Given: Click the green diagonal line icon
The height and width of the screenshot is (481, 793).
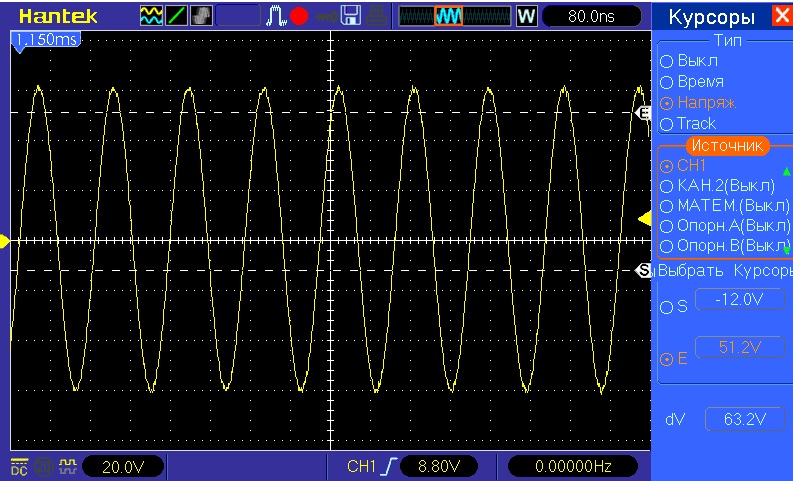Looking at the screenshot, I should (x=176, y=16).
